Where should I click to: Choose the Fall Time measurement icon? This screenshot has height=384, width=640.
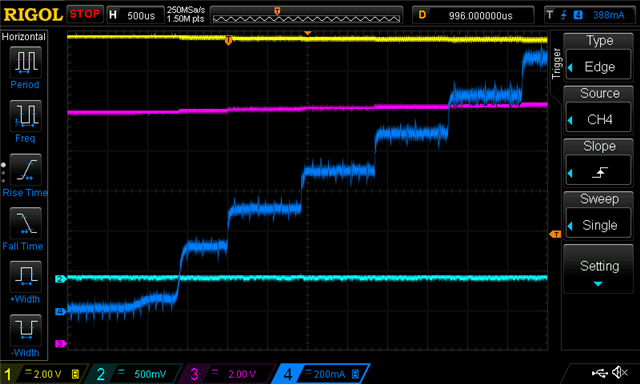[25, 223]
